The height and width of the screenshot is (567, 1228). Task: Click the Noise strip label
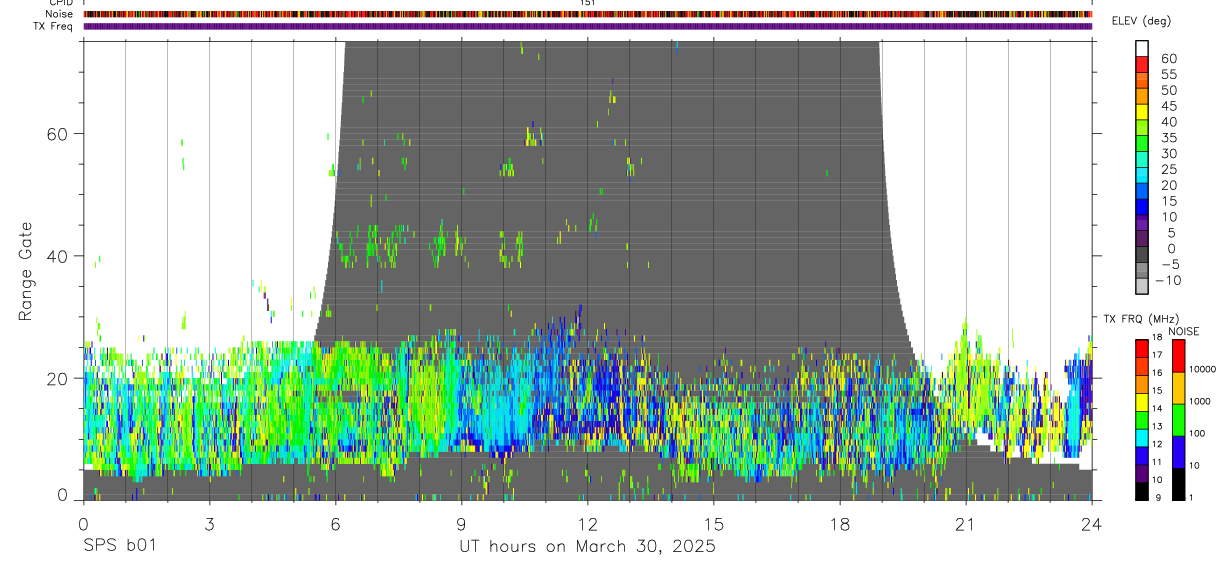61,15
